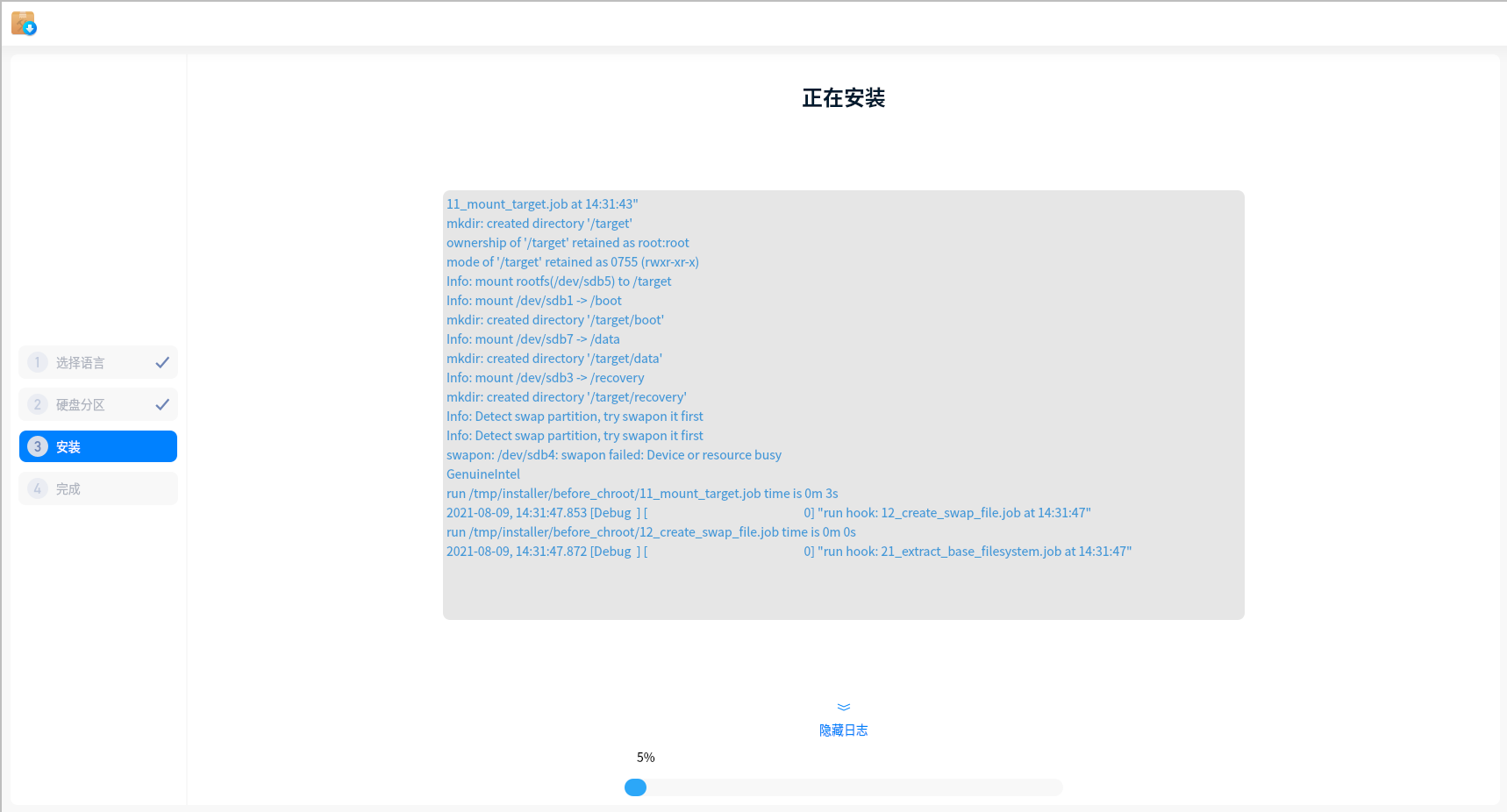Image resolution: width=1507 pixels, height=812 pixels.
Task: Click log line "run /tmp/installer/before_chroot/11_mount_target.job time is 0m 3s"
Action: pos(642,494)
